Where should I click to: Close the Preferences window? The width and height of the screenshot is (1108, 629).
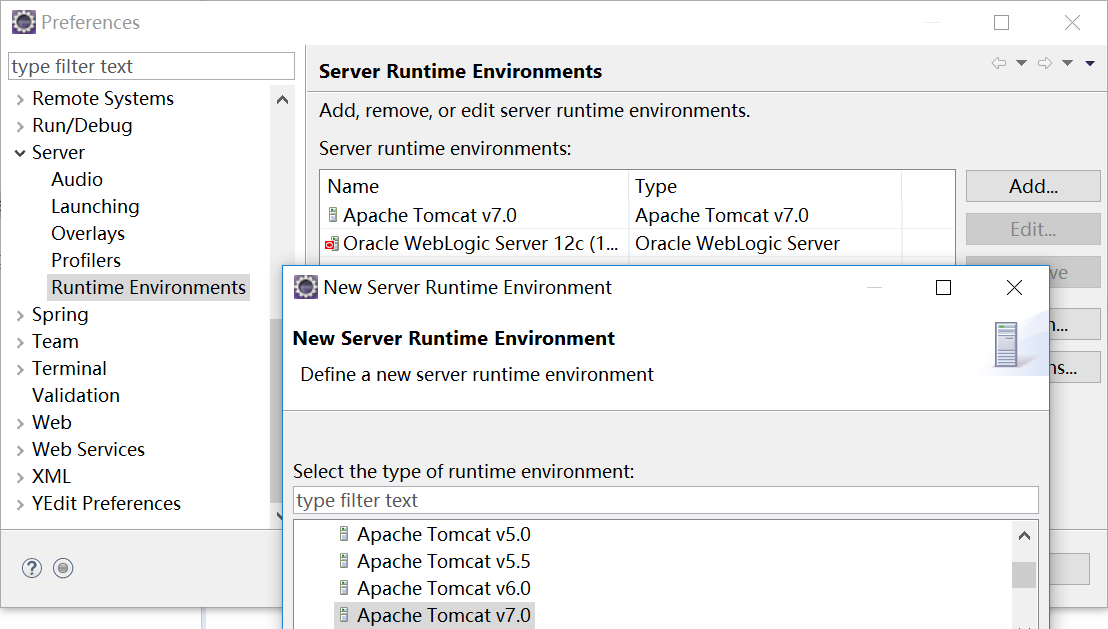(1072, 23)
